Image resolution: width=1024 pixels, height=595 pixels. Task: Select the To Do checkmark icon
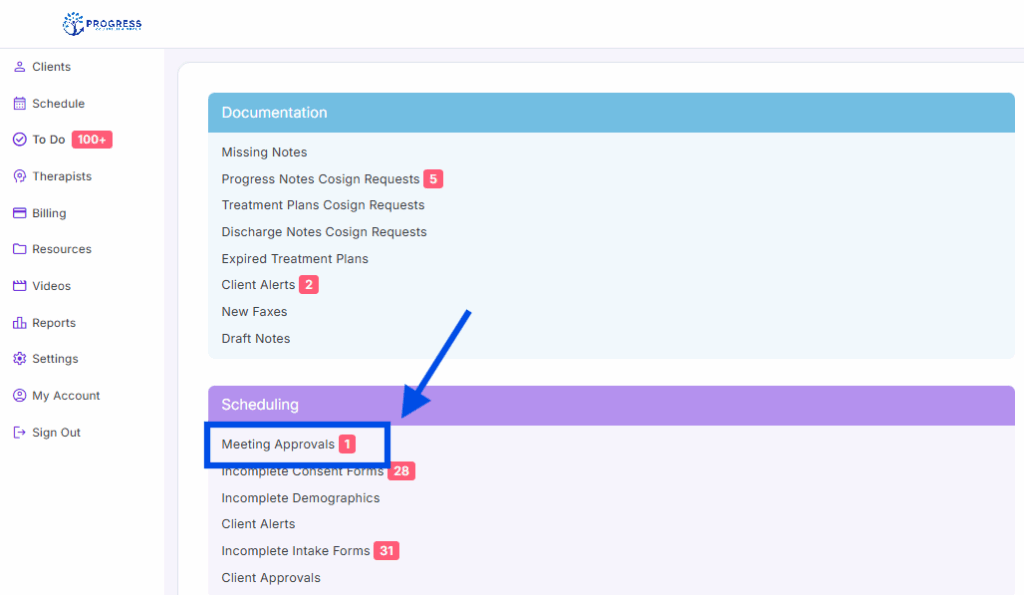pos(19,140)
